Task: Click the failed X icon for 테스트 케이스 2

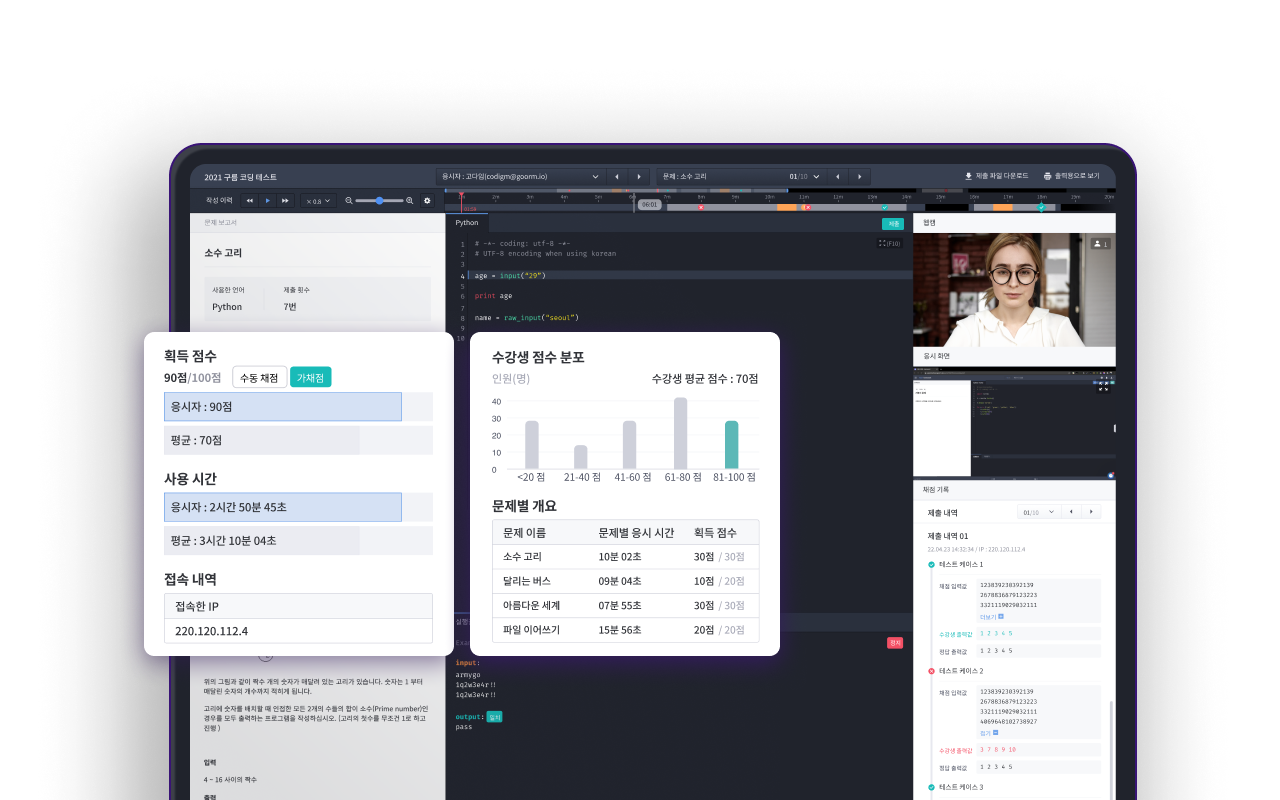Action: click(x=931, y=671)
